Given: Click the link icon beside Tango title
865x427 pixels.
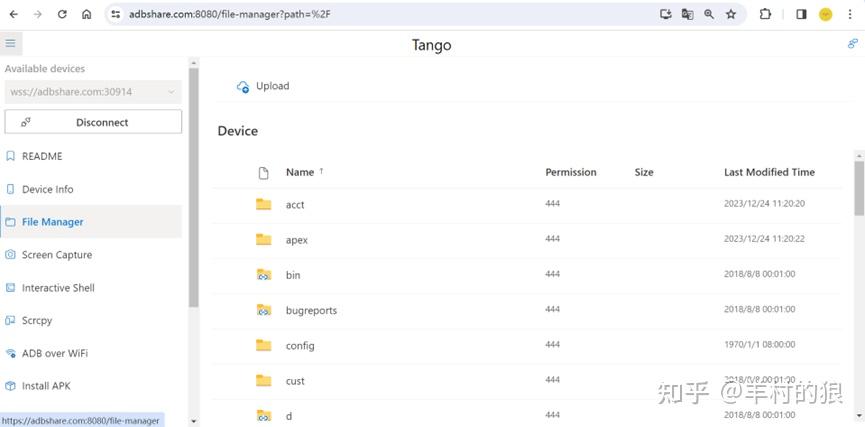Looking at the screenshot, I should tap(853, 44).
